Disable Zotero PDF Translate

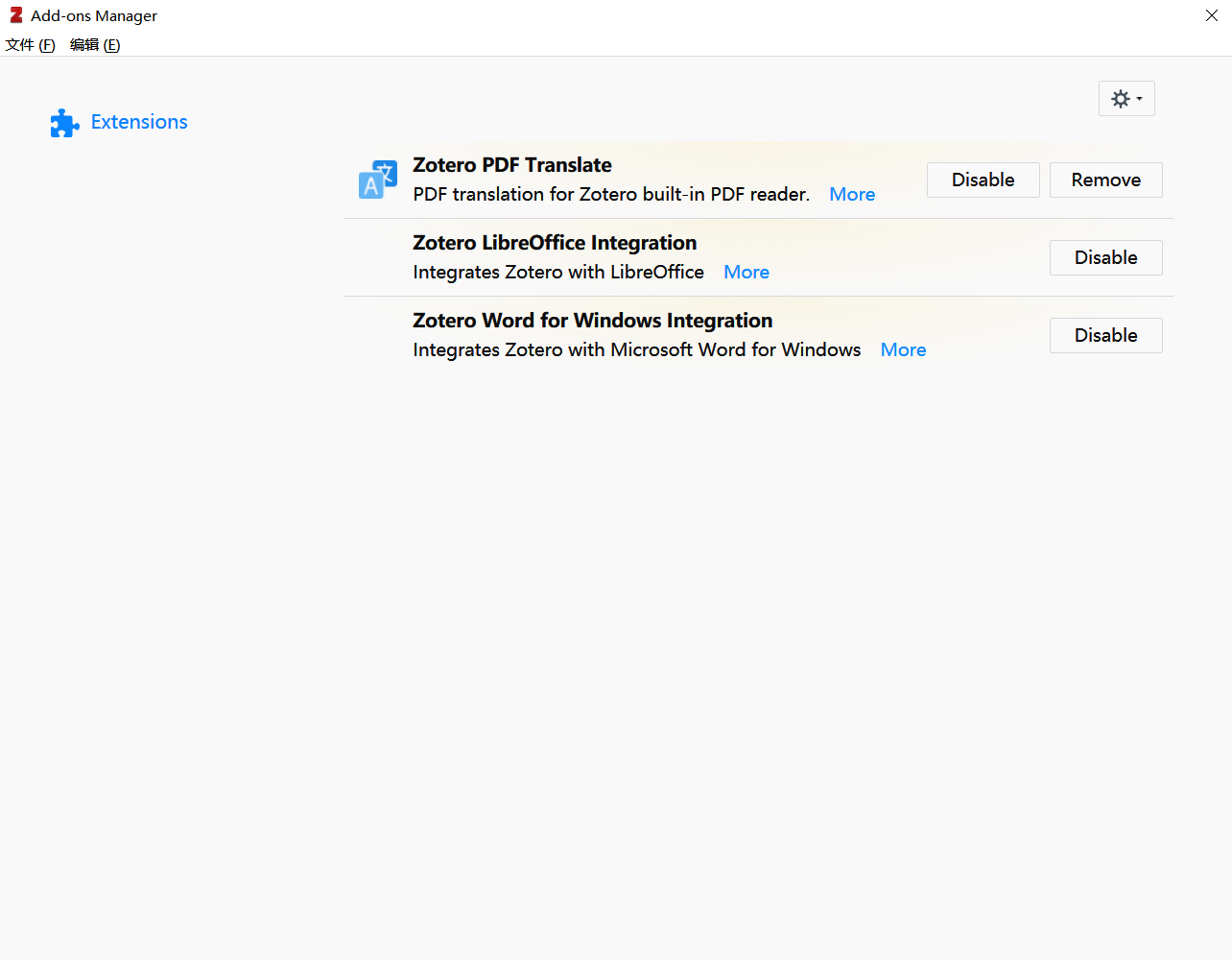point(983,180)
